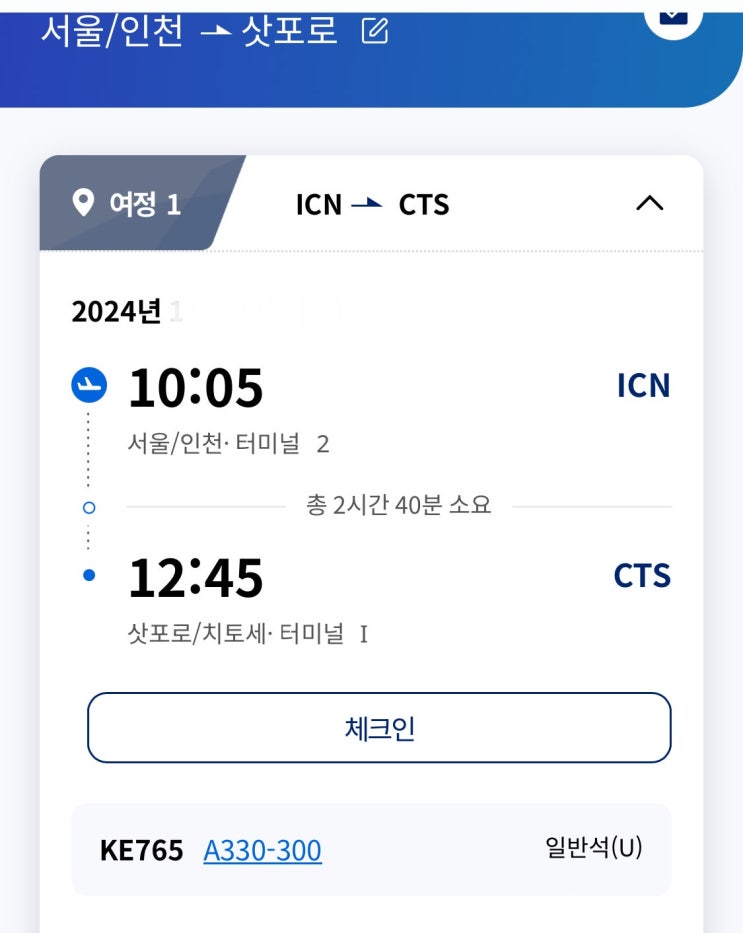Tap the airplane icon between ICN and CTS
The image size is (743, 933).
click(369, 204)
